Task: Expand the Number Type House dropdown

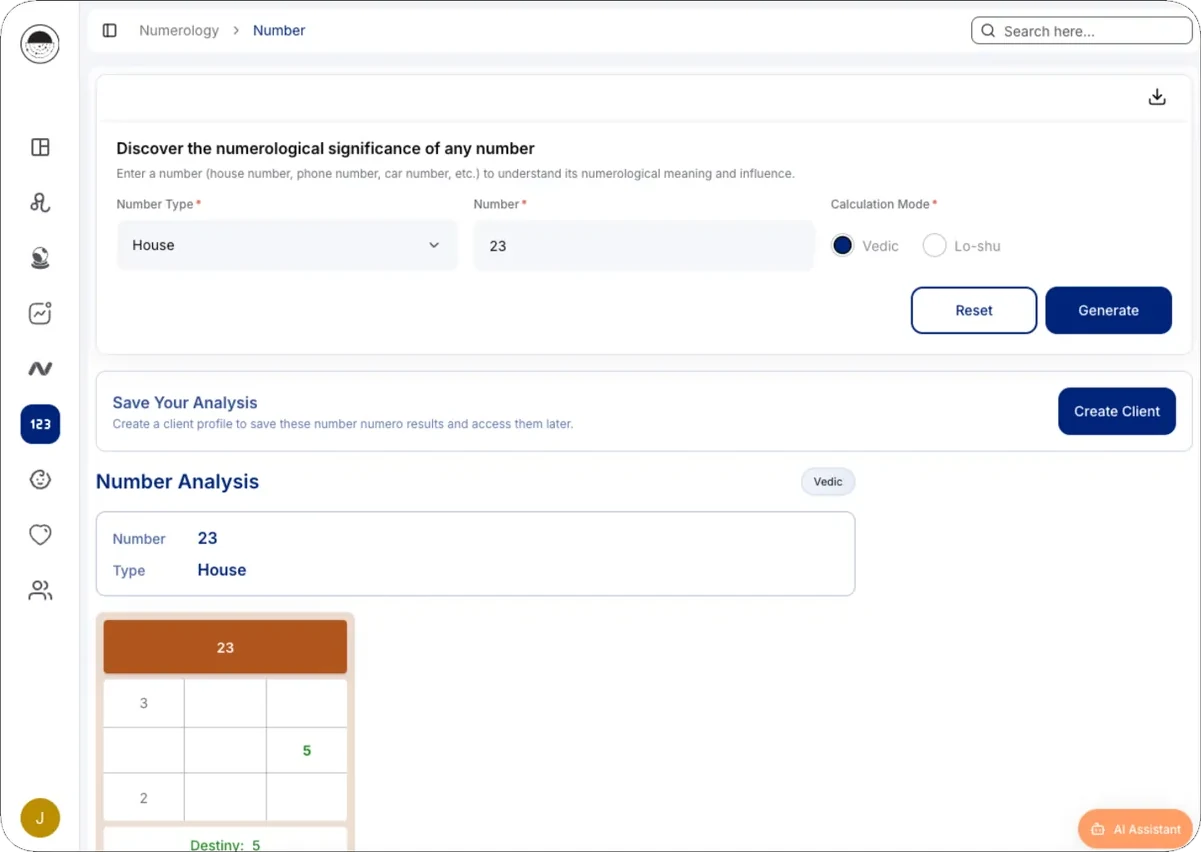Action: pyautogui.click(x=287, y=245)
